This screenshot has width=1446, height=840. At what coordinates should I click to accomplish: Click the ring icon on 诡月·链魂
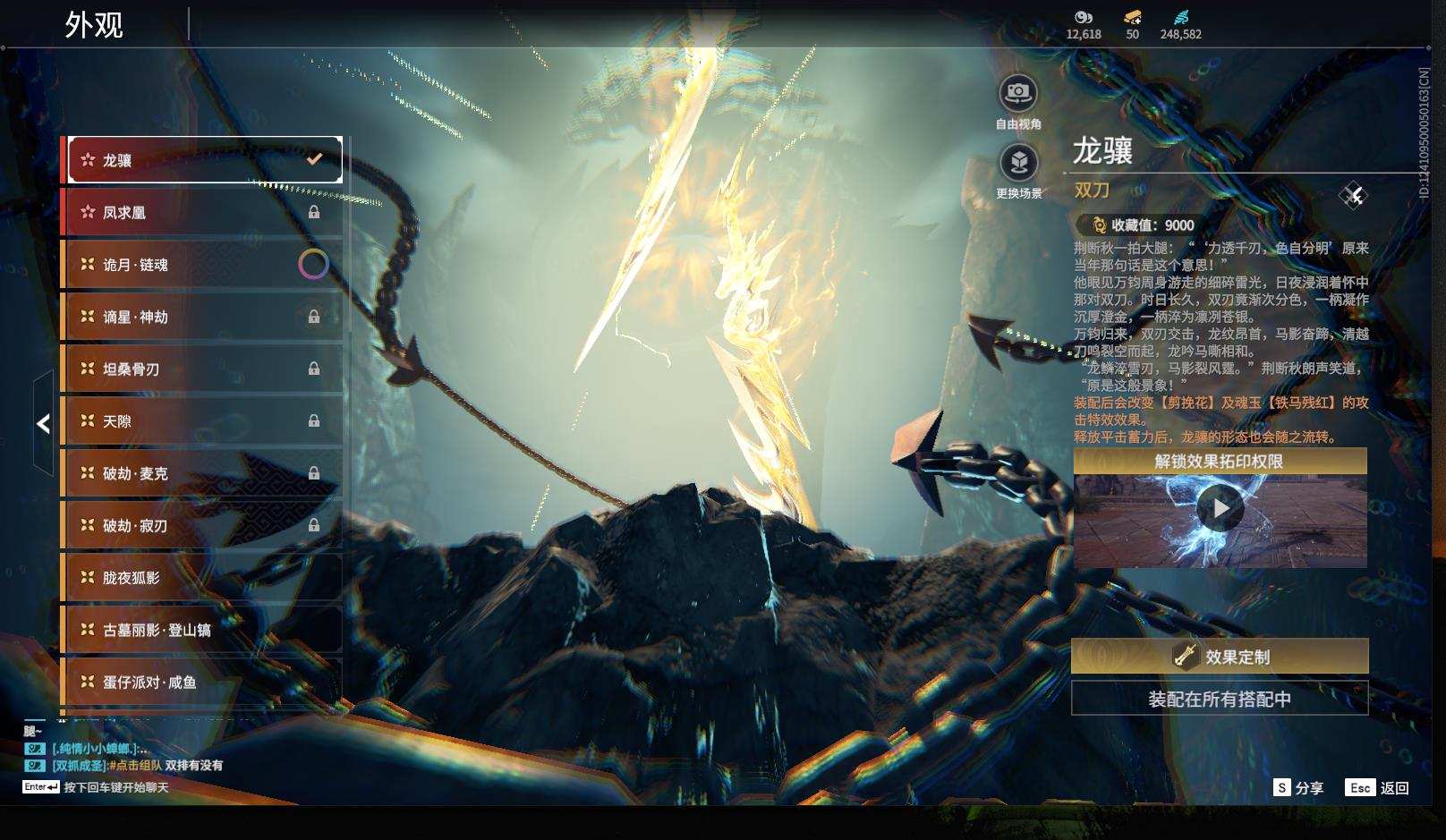313,264
